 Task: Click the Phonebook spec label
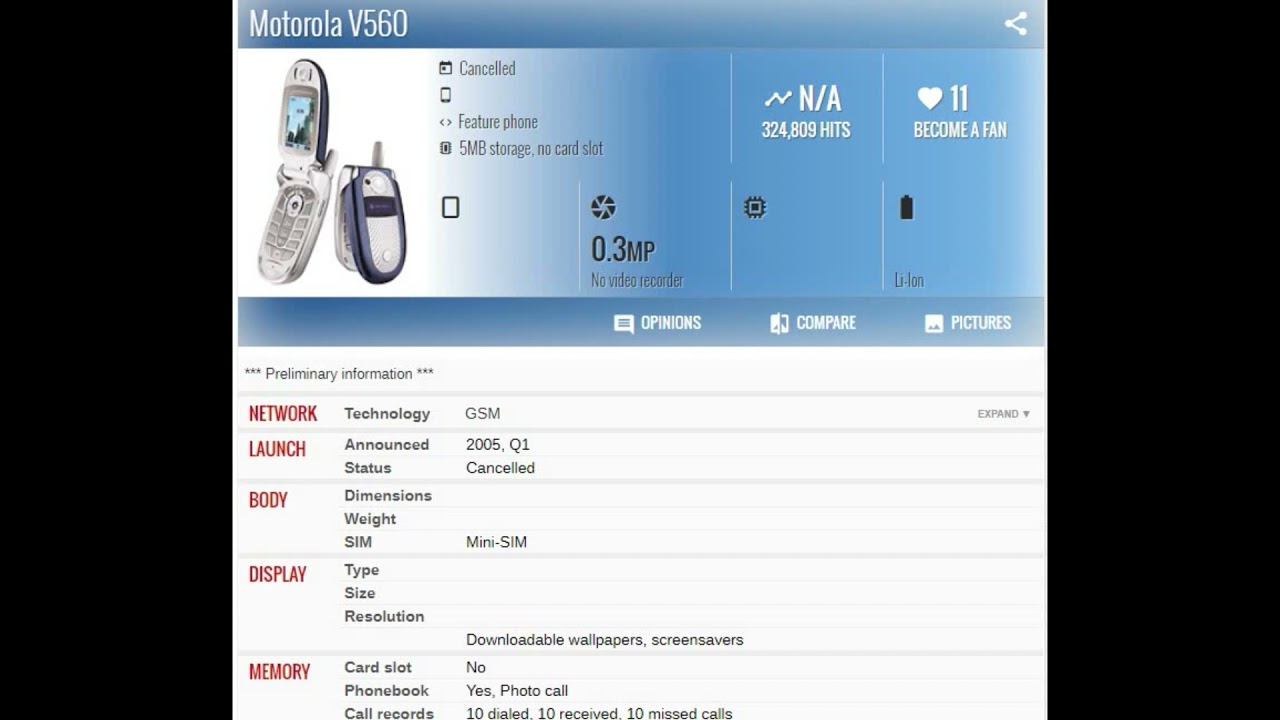click(386, 690)
